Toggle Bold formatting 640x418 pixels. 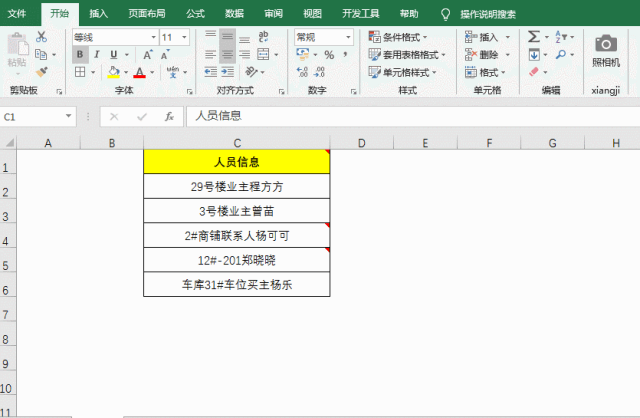point(79,55)
